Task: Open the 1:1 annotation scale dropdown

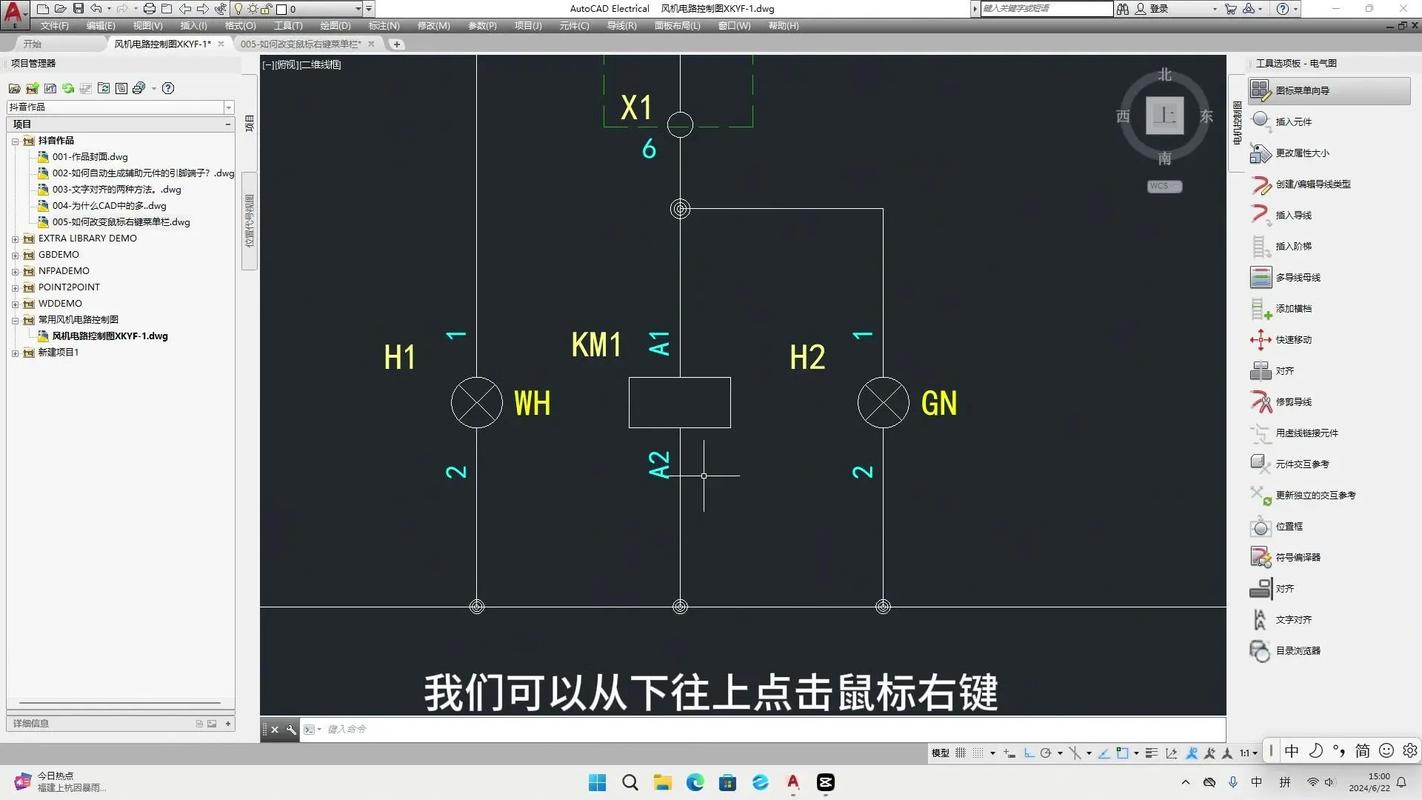Action: pyautogui.click(x=1249, y=753)
